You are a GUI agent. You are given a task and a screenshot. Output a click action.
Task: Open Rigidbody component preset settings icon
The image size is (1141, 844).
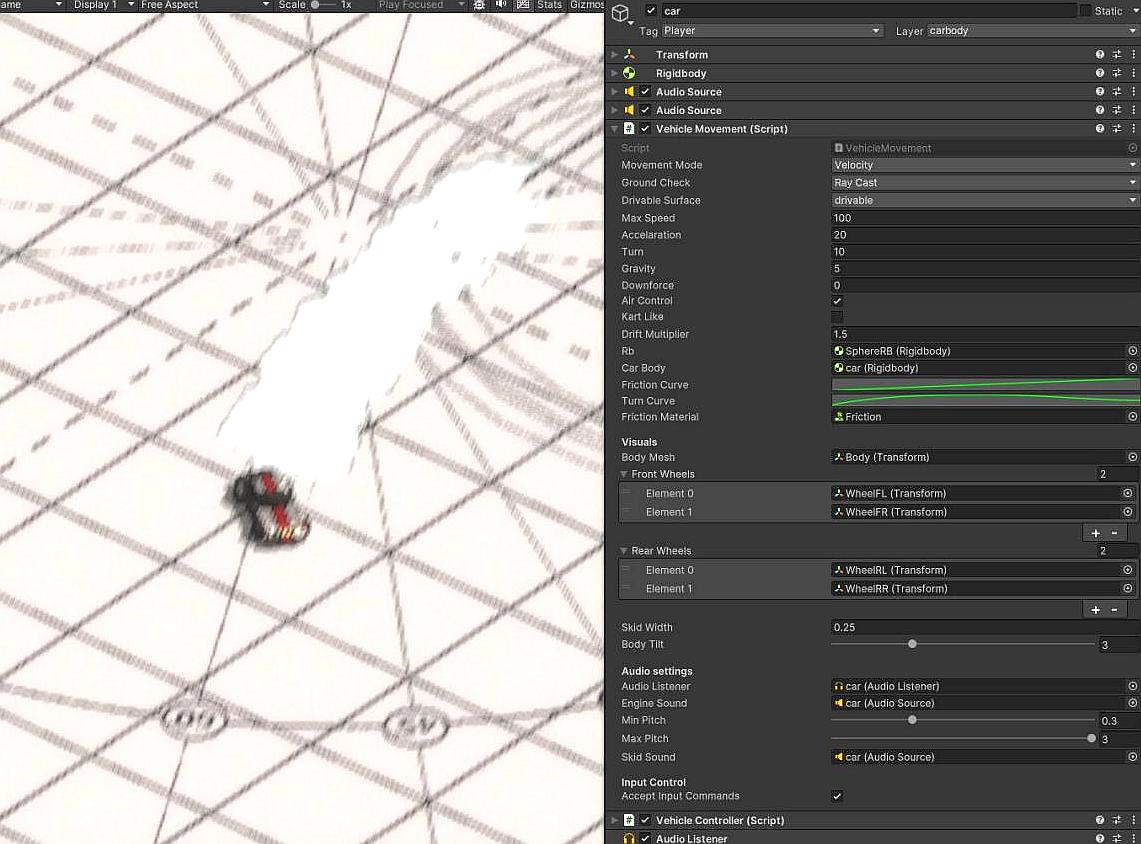1117,73
